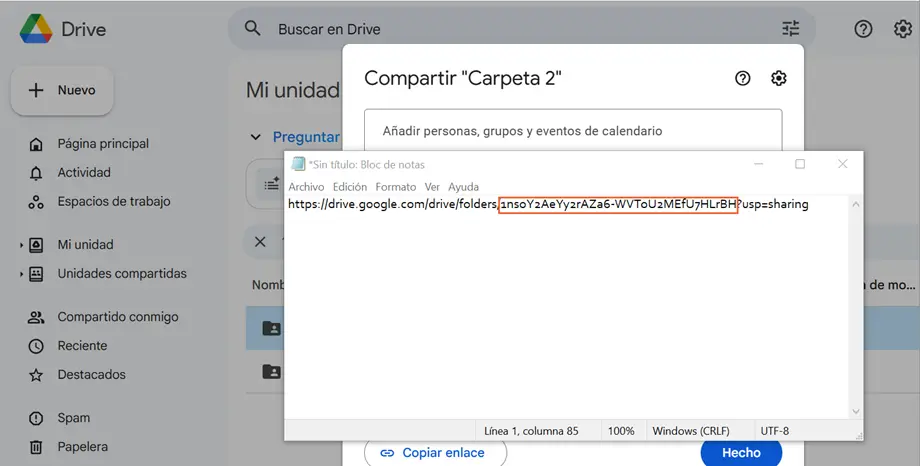Click the Mi unidad heading

(293, 90)
